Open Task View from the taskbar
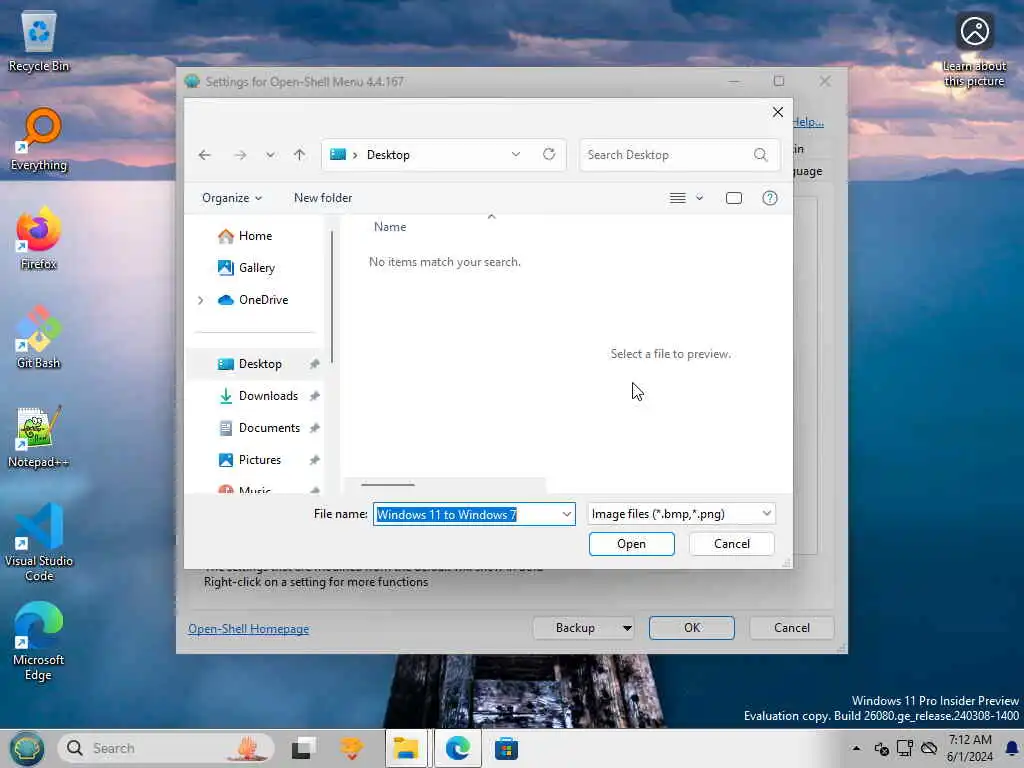This screenshot has height=768, width=1024. 303,748
